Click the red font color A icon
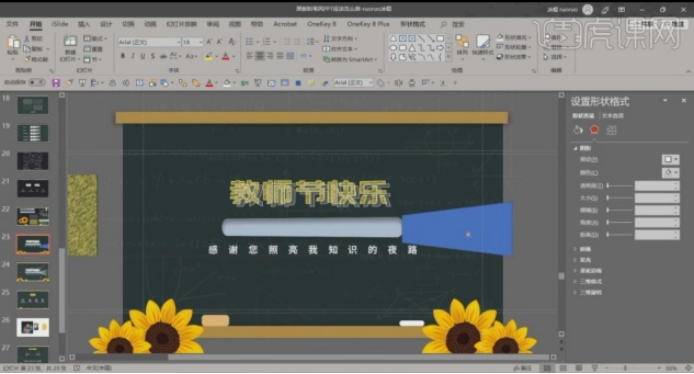Image resolution: width=694 pixels, height=374 pixels. 226,56
